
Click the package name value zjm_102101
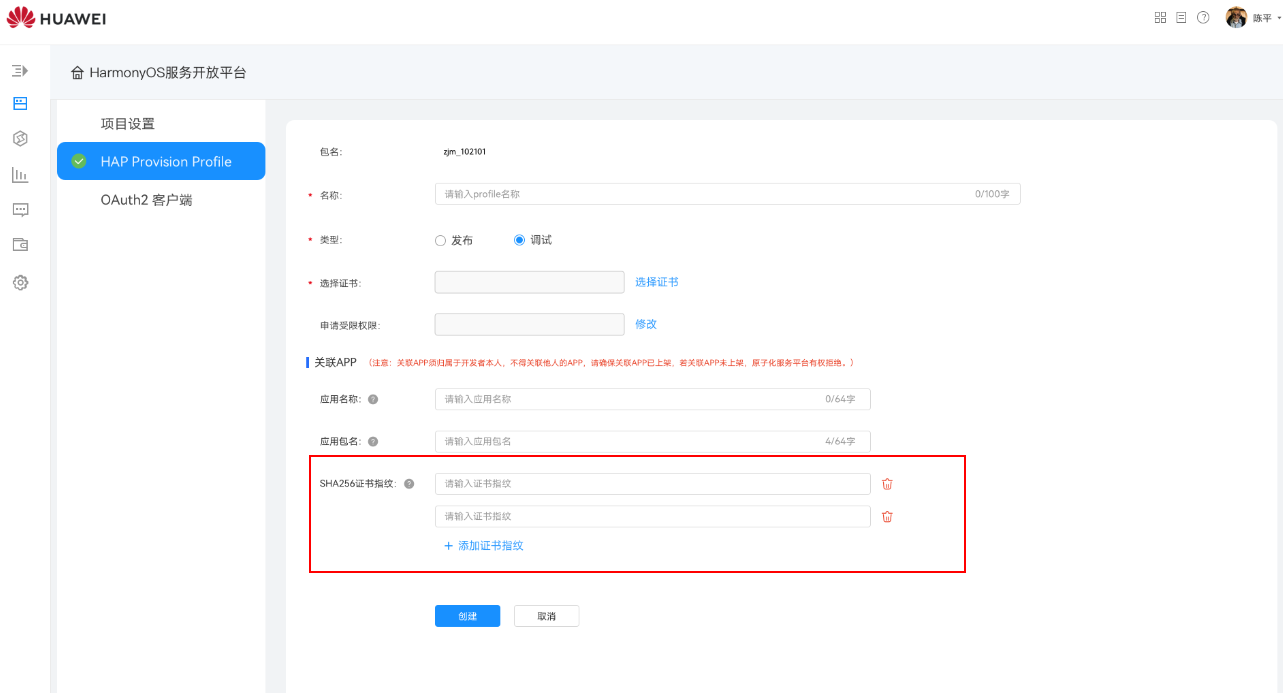coord(465,152)
